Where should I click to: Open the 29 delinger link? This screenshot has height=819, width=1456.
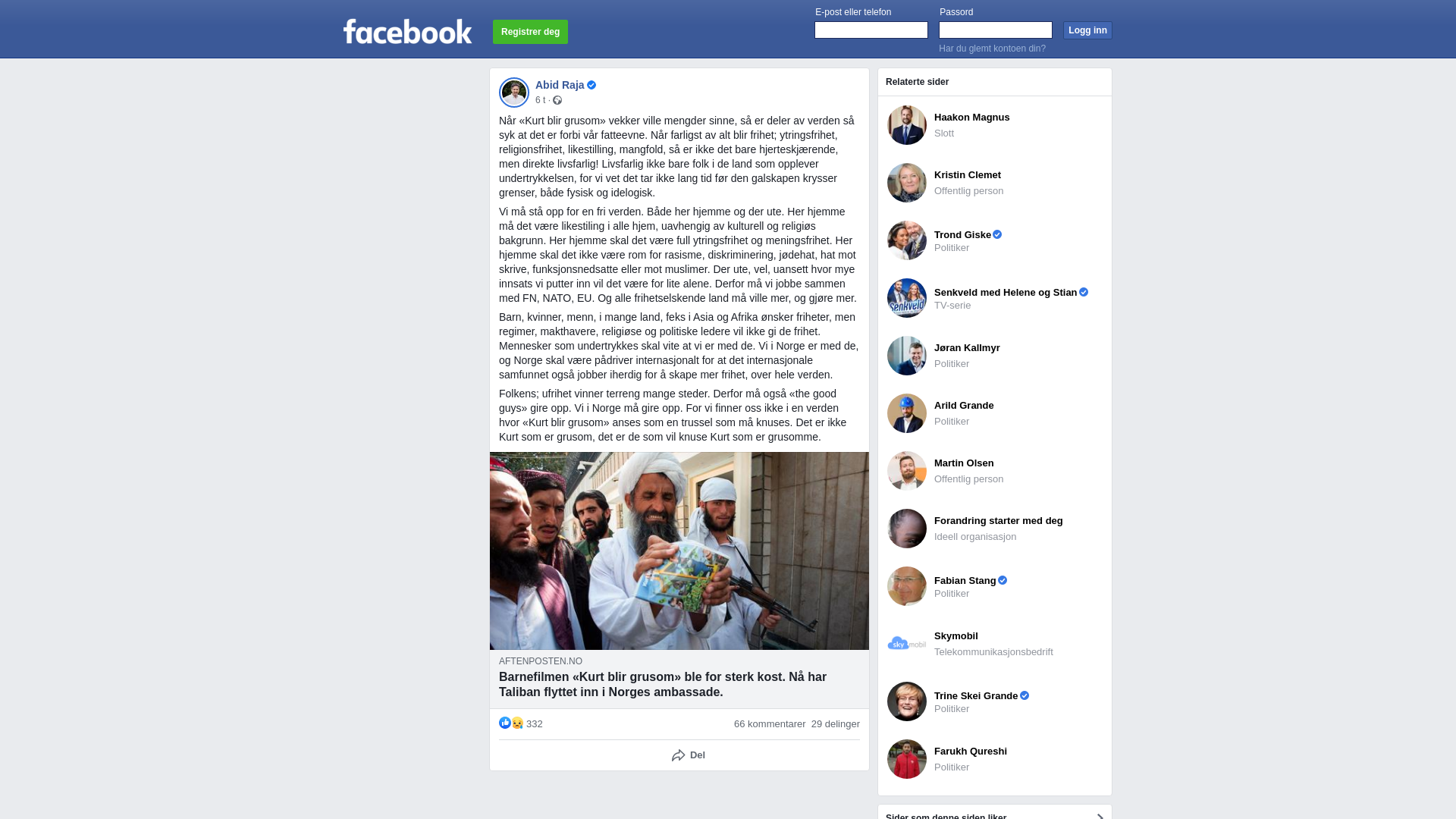click(x=836, y=724)
